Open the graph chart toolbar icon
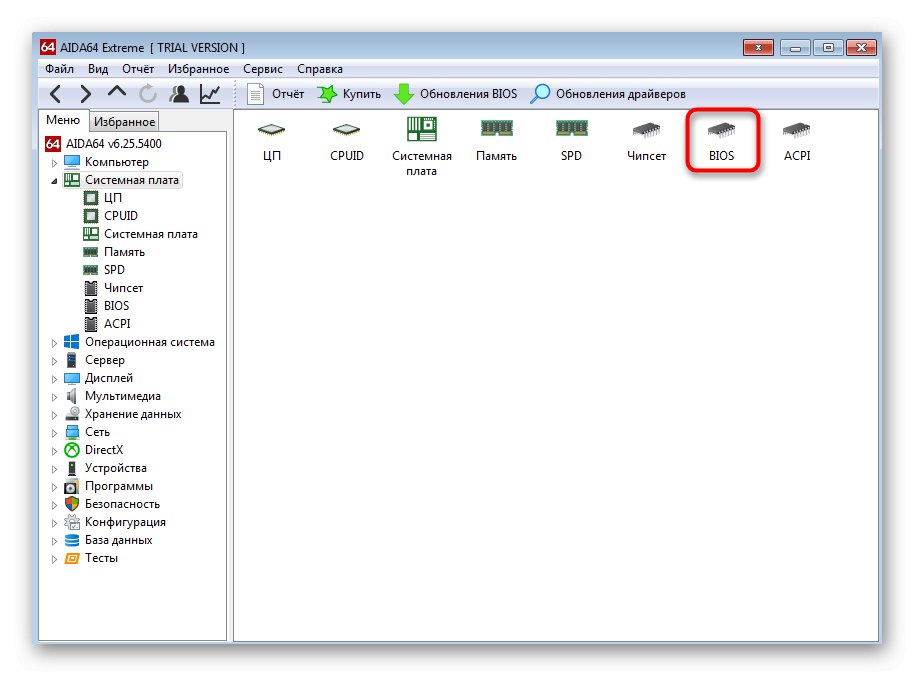 (210, 93)
